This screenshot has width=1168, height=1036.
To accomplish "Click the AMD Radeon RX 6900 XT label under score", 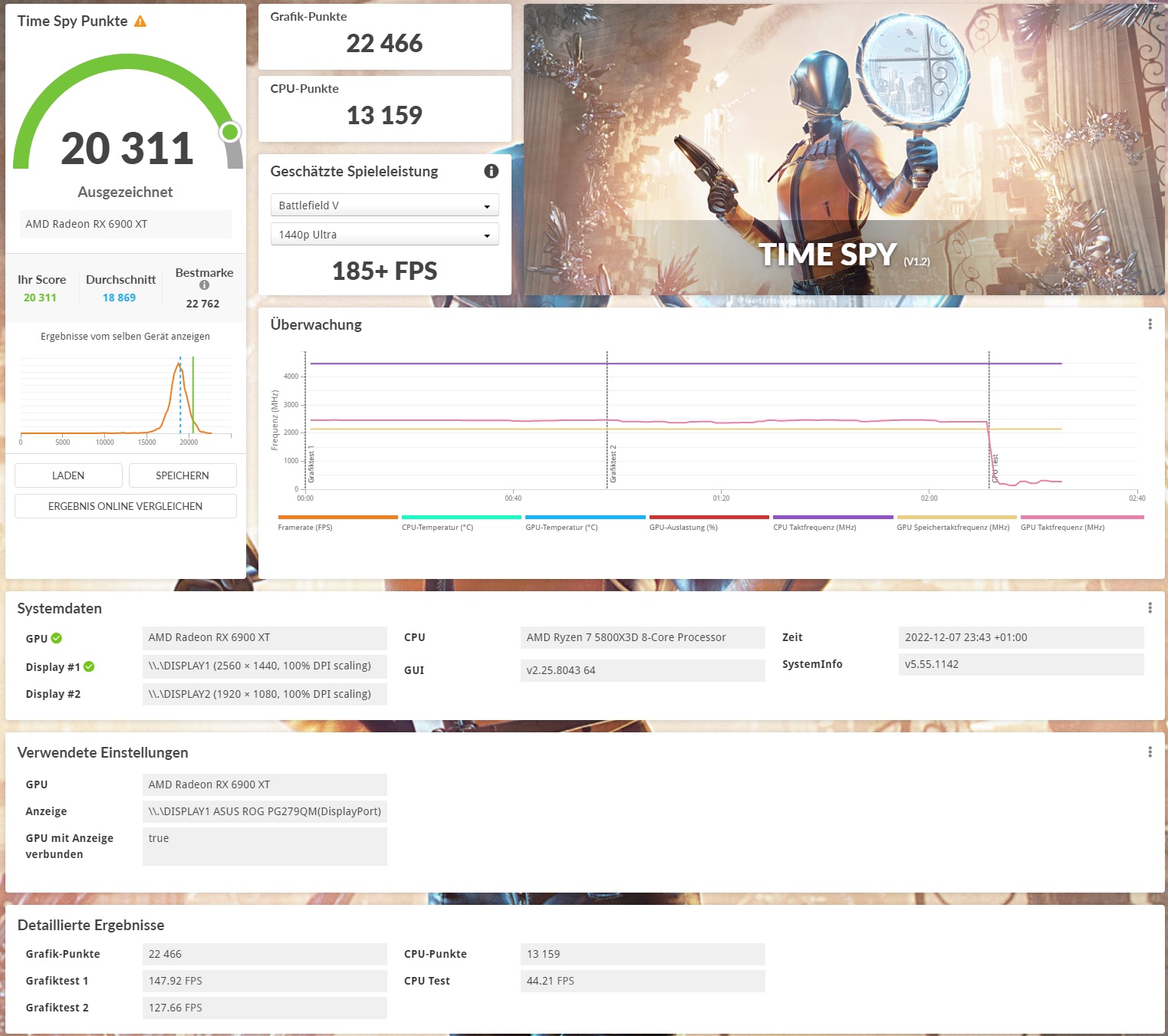I will pyautogui.click(x=125, y=224).
